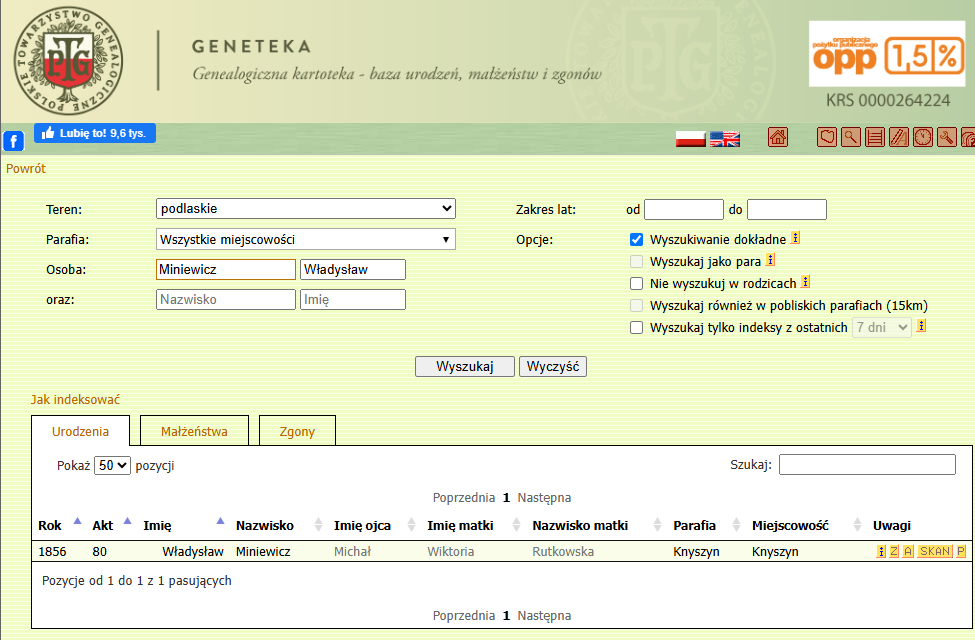Click the first-name field containing Władysław
Image resolution: width=975 pixels, height=640 pixels.
pyautogui.click(x=353, y=269)
